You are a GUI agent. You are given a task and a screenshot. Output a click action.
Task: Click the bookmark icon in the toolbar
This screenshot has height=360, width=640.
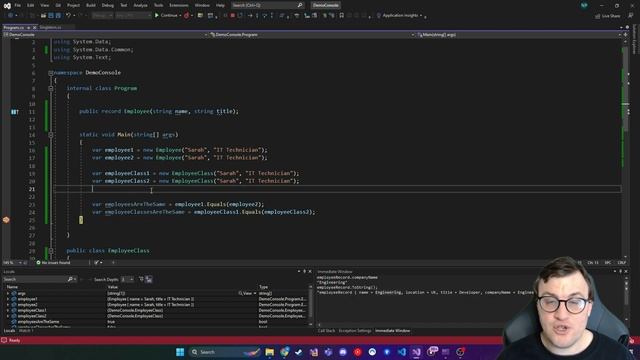342,16
